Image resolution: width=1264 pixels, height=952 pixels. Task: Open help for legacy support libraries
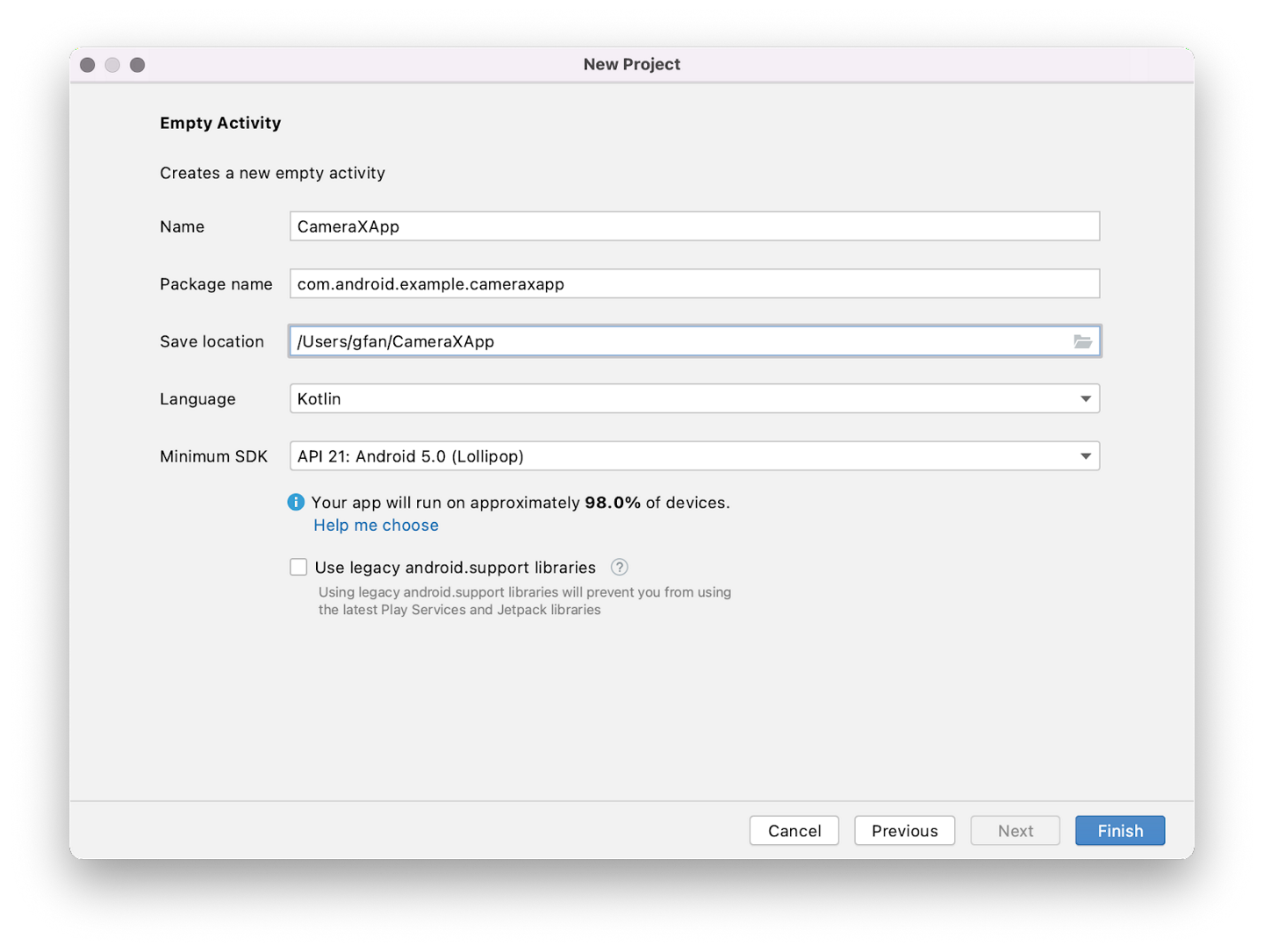619,567
